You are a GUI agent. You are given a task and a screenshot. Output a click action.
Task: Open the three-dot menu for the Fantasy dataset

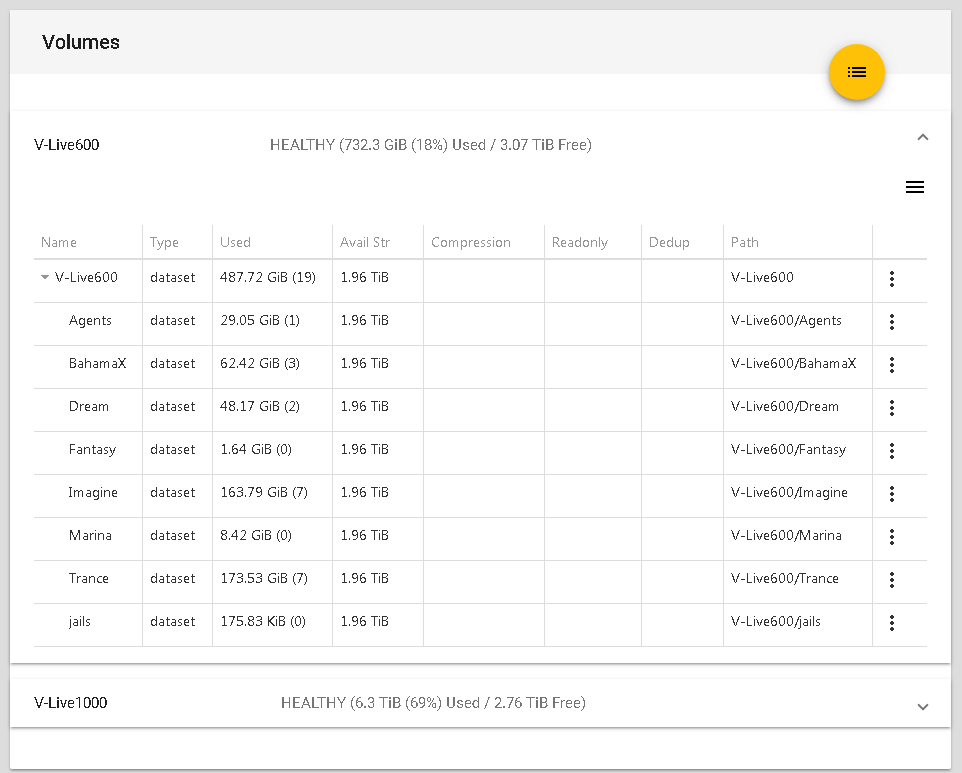point(892,451)
